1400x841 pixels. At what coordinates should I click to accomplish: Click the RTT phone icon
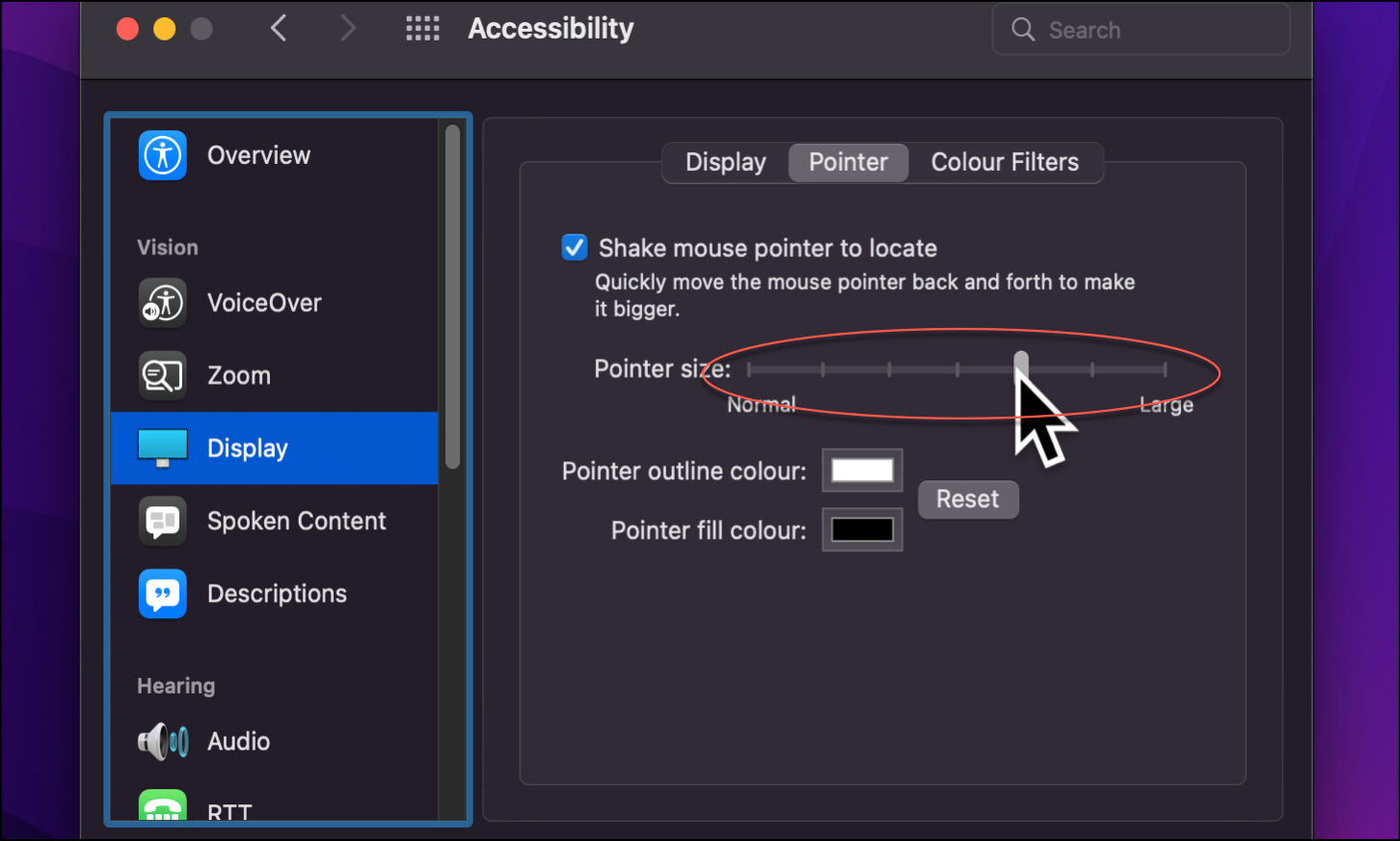162,806
